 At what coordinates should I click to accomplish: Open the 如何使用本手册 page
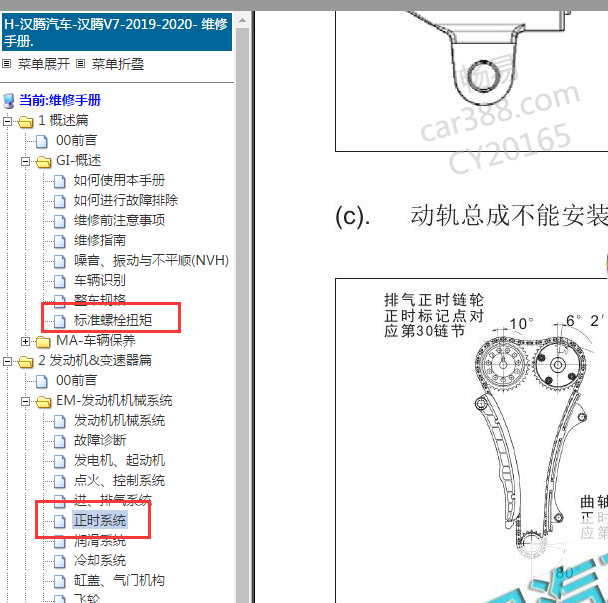coord(119,180)
